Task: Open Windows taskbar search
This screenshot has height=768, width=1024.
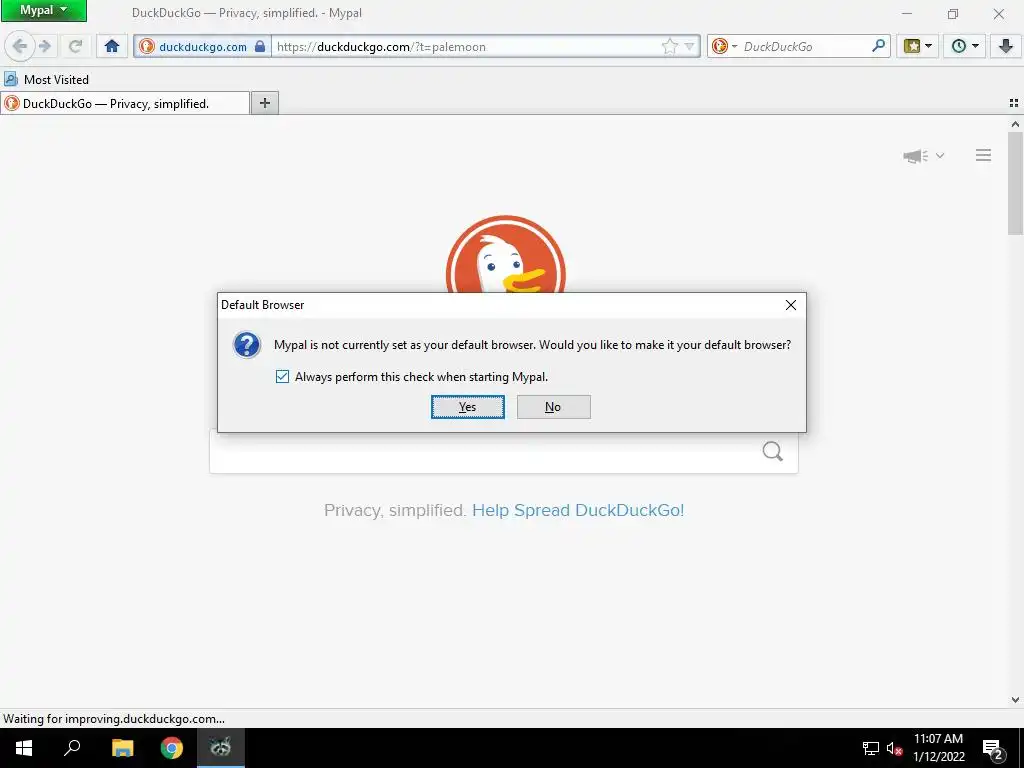Action: coord(72,748)
